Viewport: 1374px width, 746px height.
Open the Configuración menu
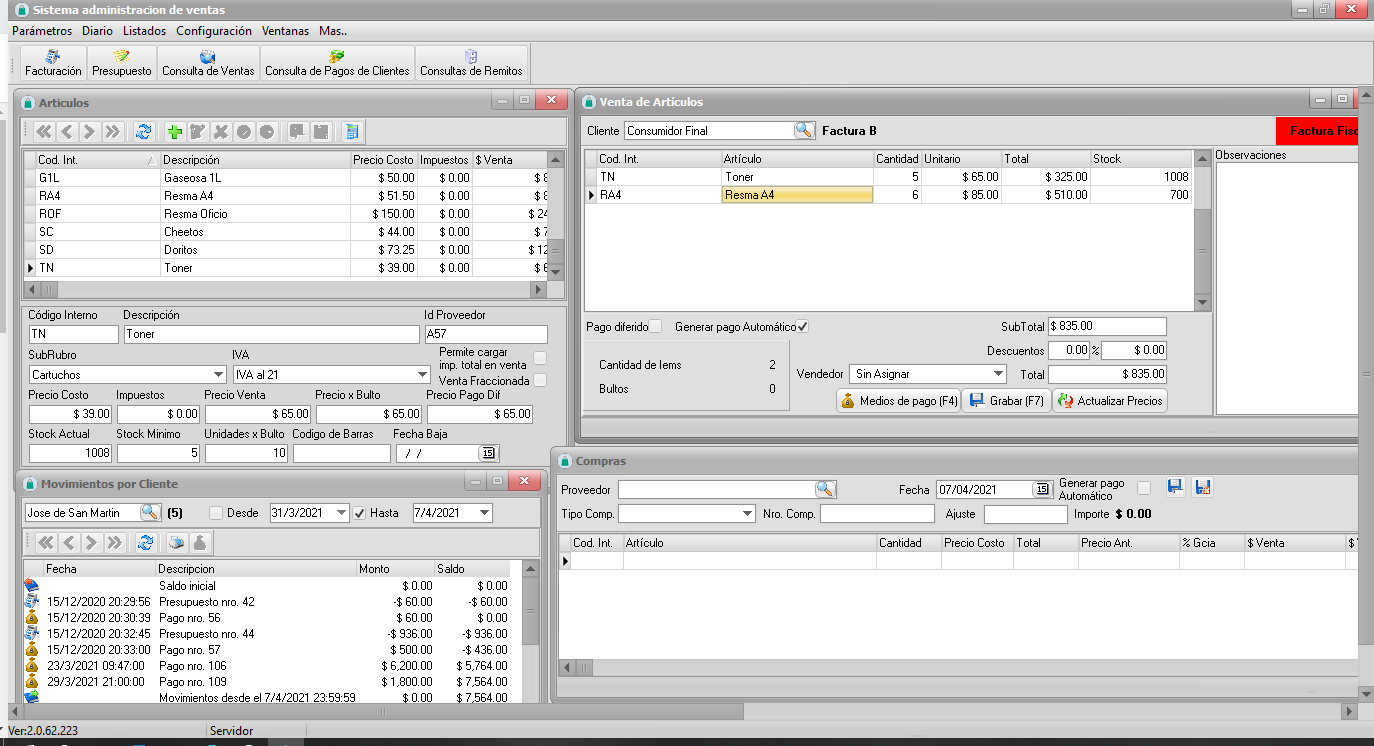coord(214,31)
